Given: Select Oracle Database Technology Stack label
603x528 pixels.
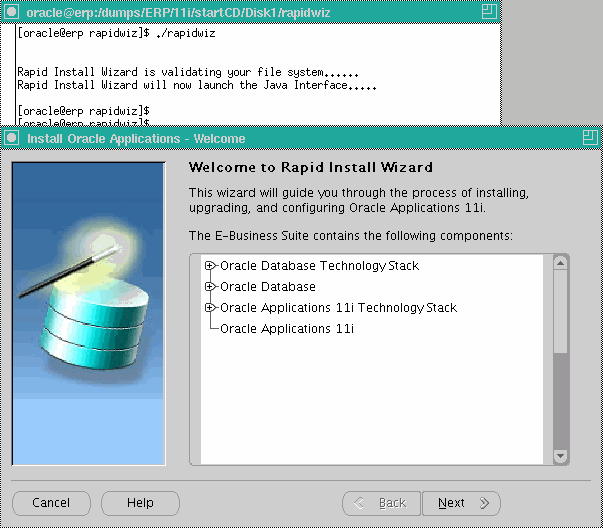Looking at the screenshot, I should 319,266.
